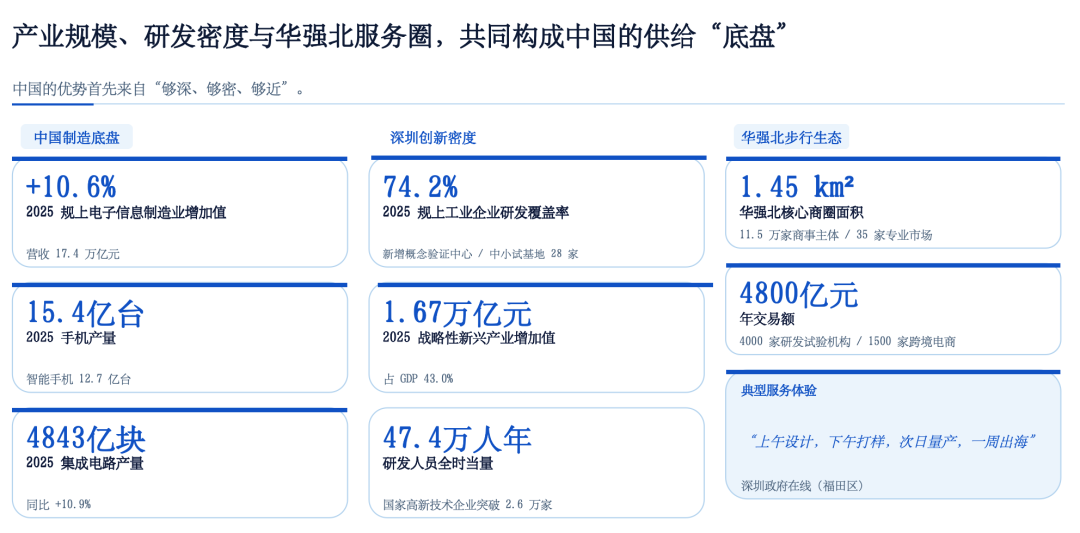Viewport: 1080px width, 533px height.
Task: Click "4000 家研发试验机构 / 1500 家跨境电商" note
Action: [847, 342]
